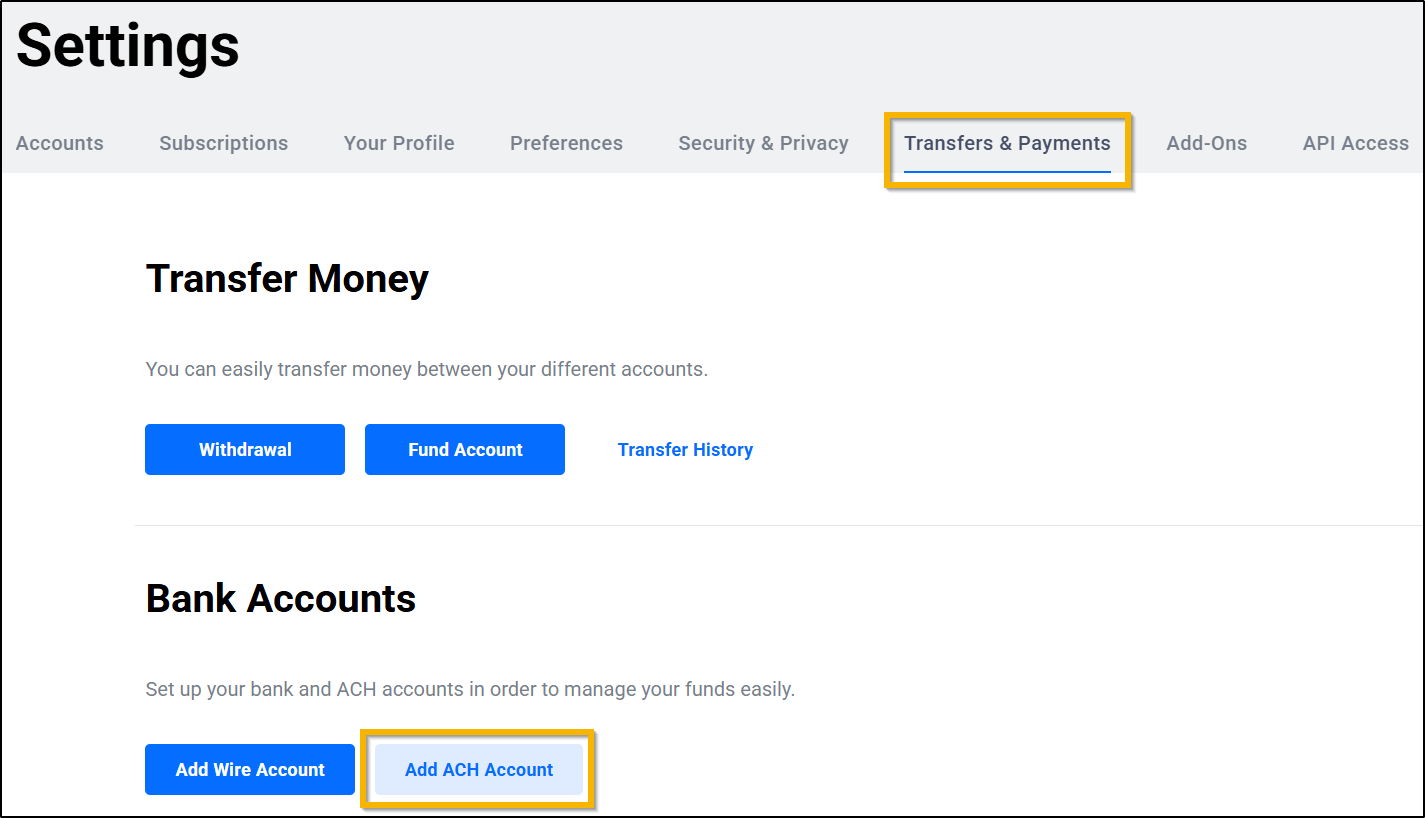The height and width of the screenshot is (818, 1425).
Task: Start a withdrawal from Transfer Money
Action: coord(244,449)
